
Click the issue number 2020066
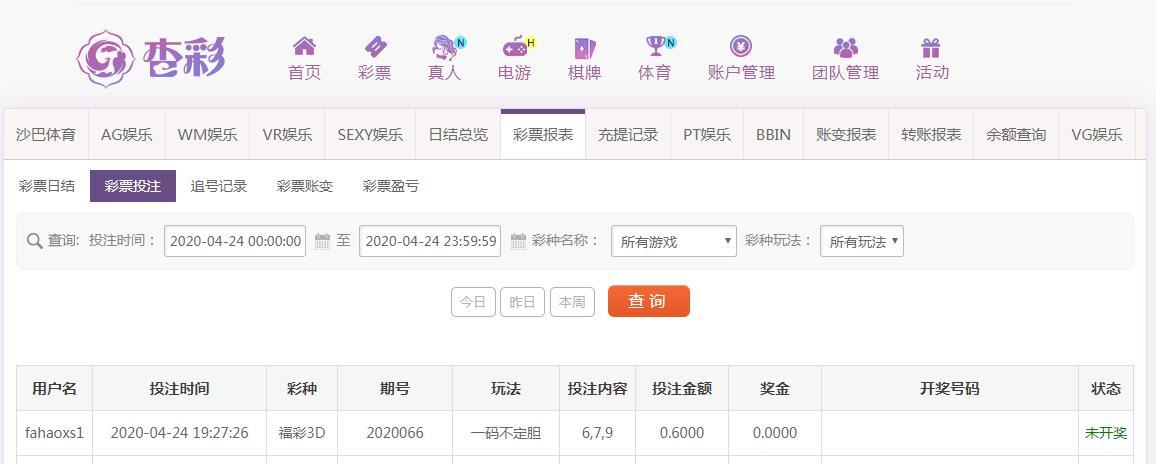pos(395,432)
